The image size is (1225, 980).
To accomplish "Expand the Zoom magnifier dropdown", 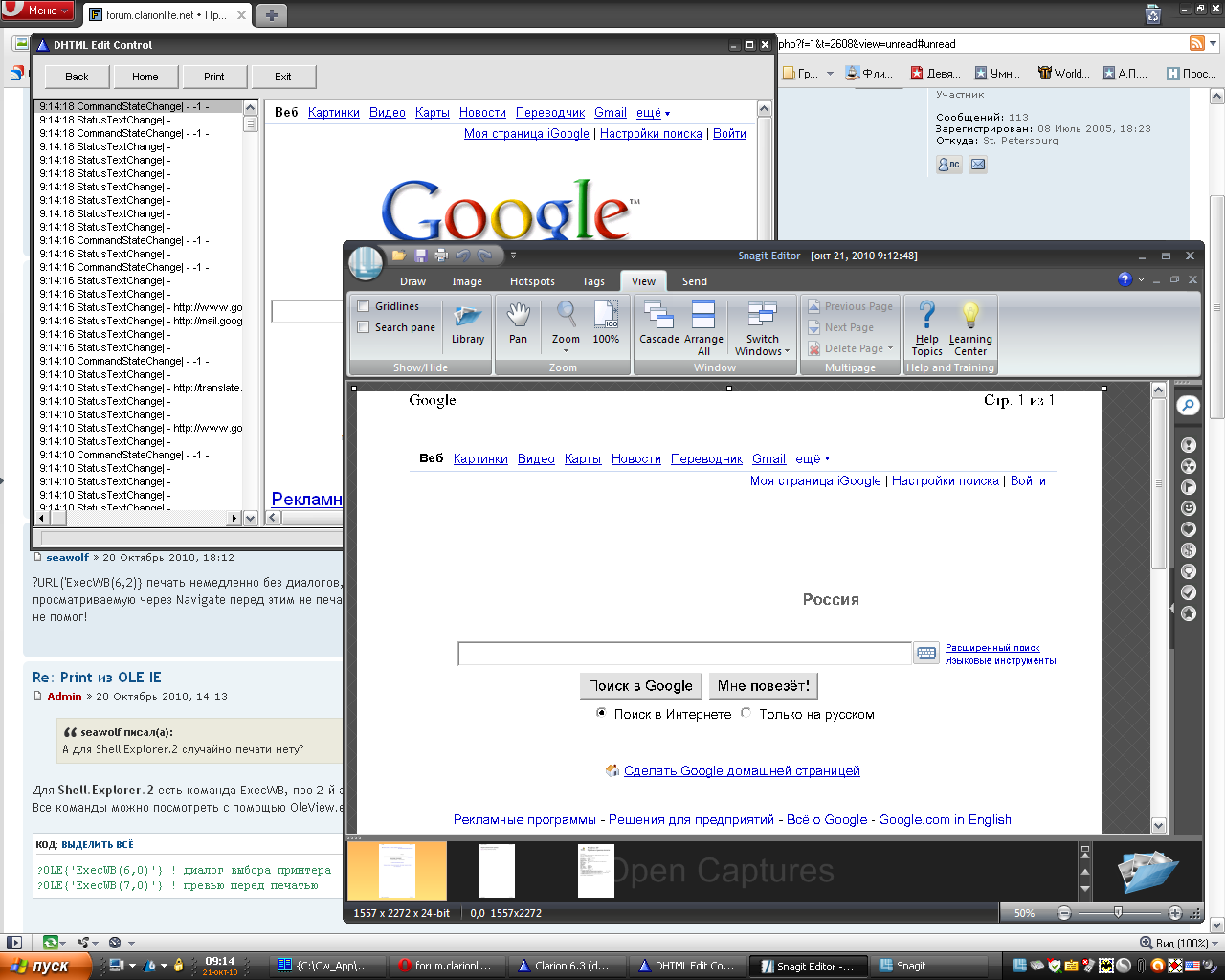I will tap(566, 350).
